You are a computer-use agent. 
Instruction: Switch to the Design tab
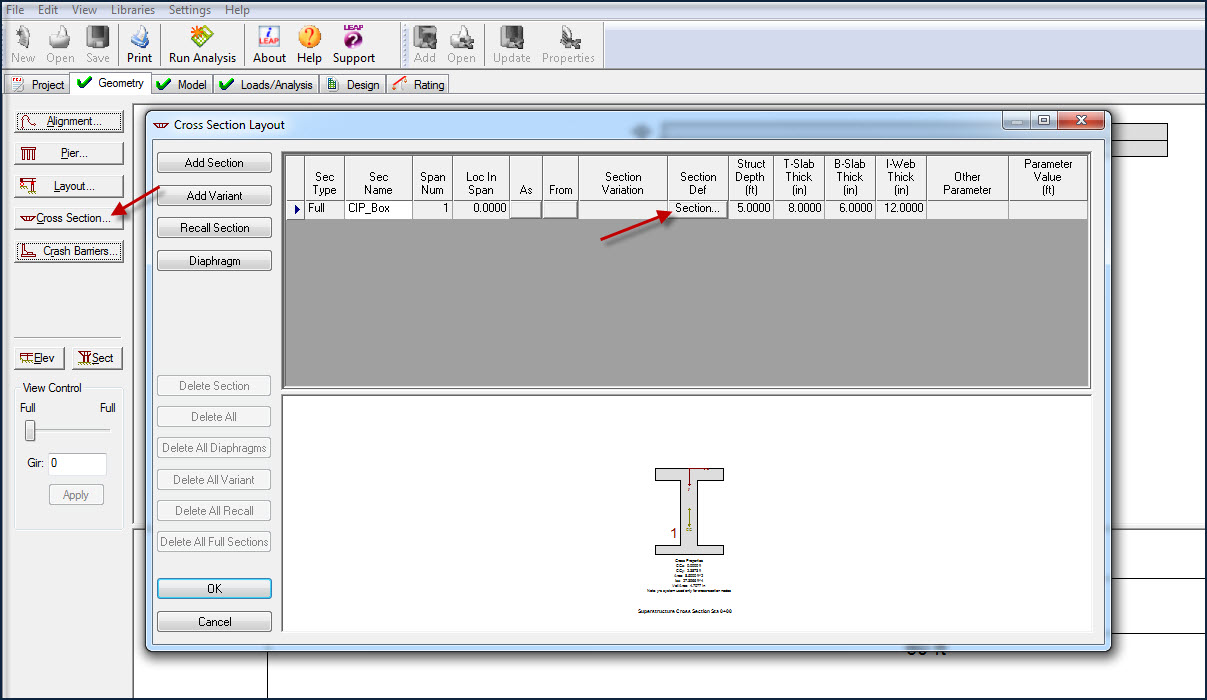pyautogui.click(x=353, y=85)
